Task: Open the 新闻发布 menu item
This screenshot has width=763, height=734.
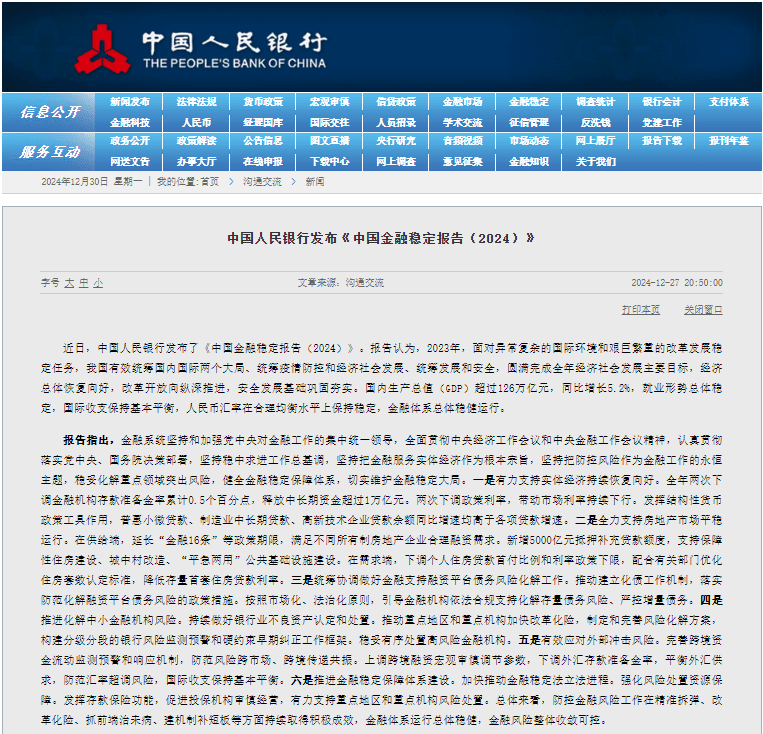Action: coord(129,102)
